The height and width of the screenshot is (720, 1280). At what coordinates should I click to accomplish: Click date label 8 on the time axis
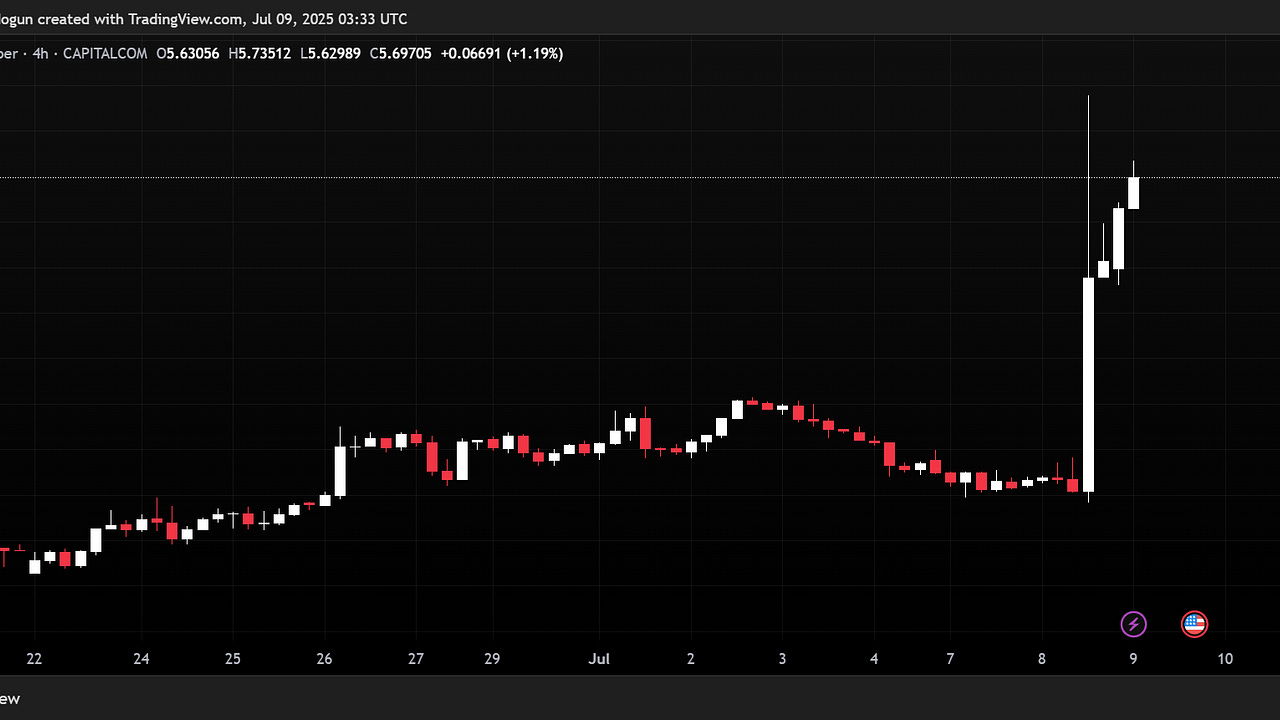click(x=1042, y=659)
